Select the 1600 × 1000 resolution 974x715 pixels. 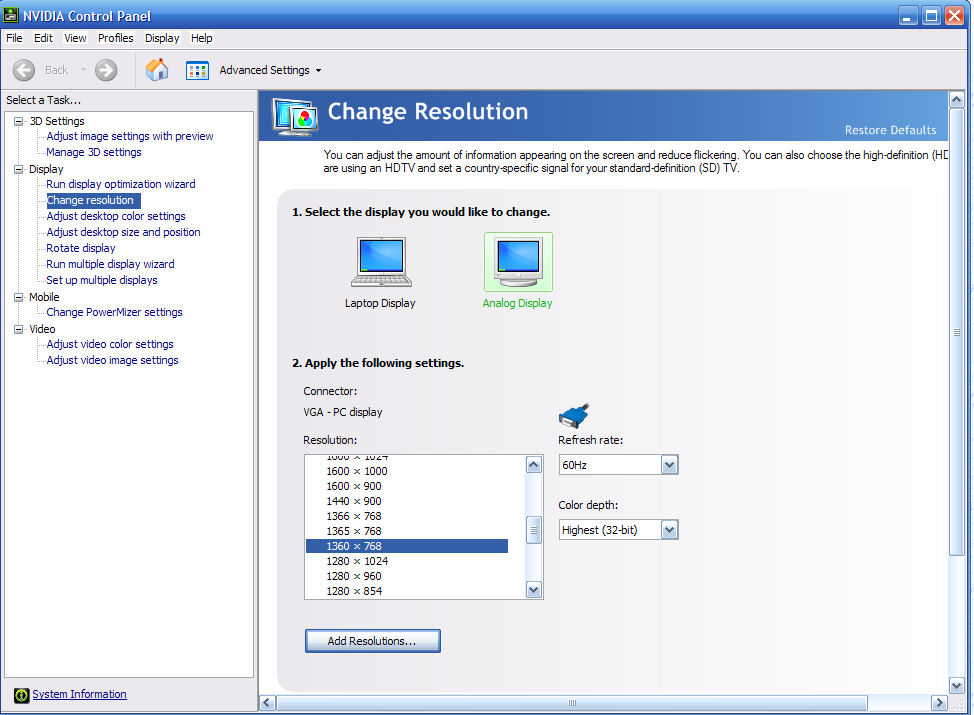407,471
